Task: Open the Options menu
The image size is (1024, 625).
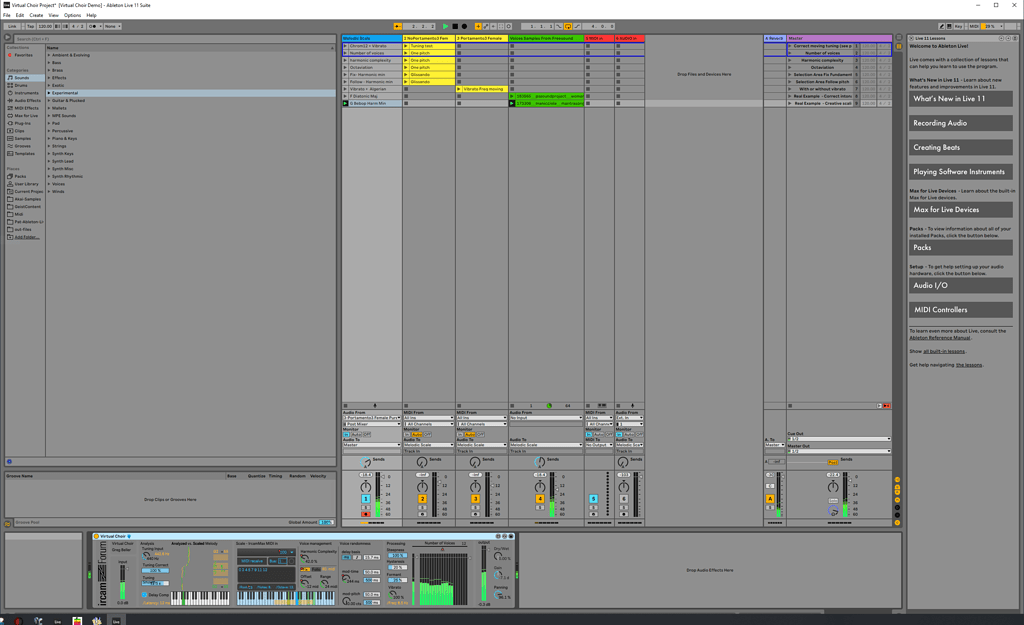Action: coord(72,16)
